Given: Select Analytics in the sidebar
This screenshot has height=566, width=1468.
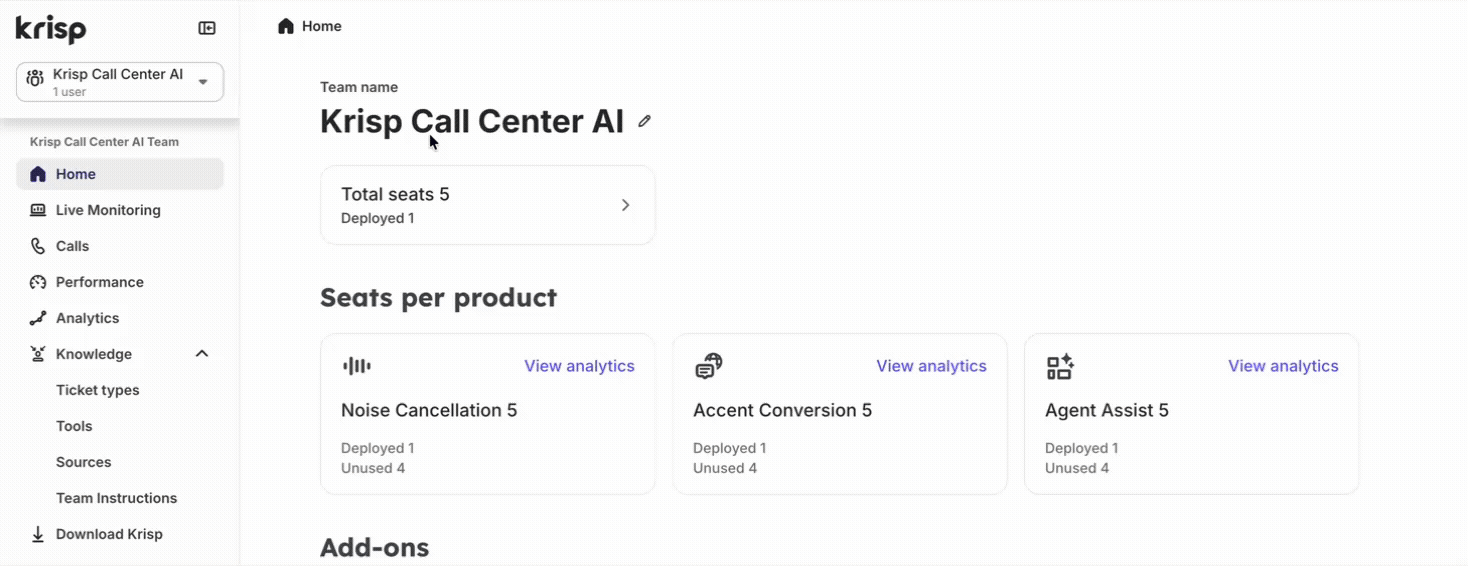Looking at the screenshot, I should (x=87, y=318).
